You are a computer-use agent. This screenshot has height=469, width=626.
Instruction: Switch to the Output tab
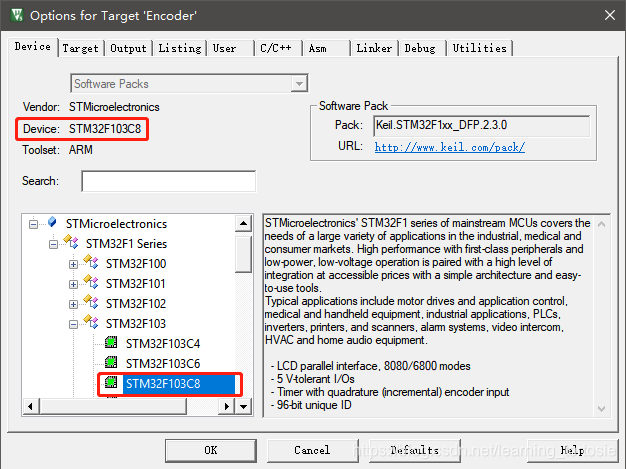(x=129, y=48)
